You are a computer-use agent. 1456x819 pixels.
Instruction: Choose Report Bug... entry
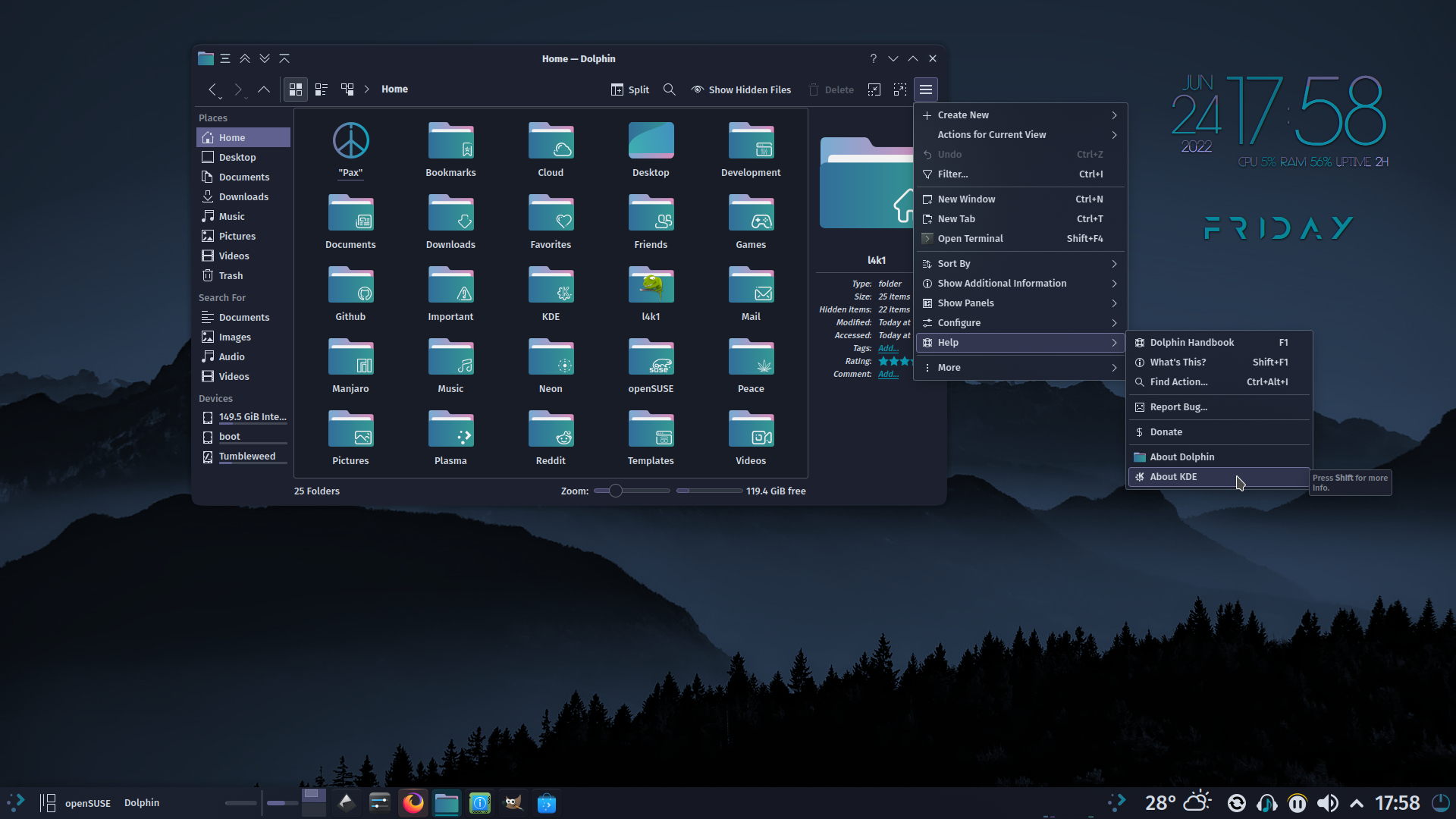point(1219,407)
